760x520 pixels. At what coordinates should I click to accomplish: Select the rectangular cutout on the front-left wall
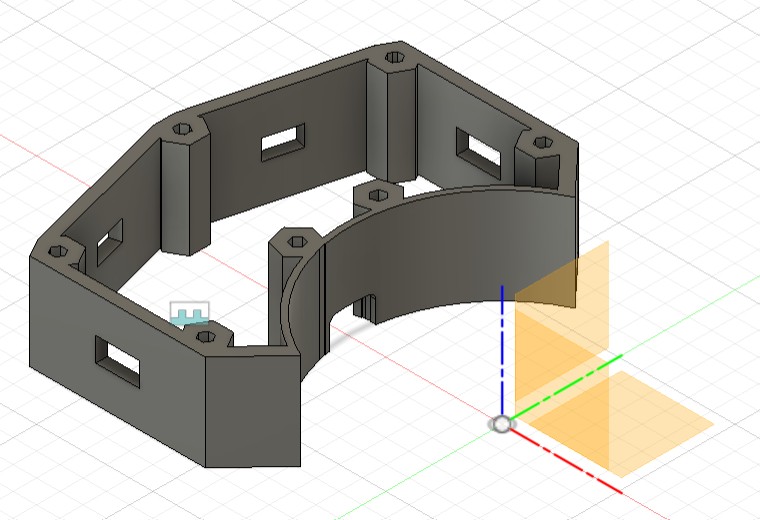(x=118, y=358)
